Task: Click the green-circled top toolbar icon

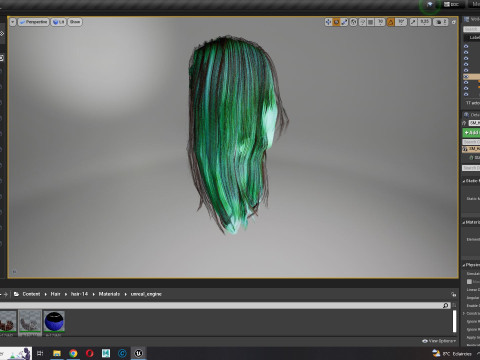Action: (x=430, y=4)
